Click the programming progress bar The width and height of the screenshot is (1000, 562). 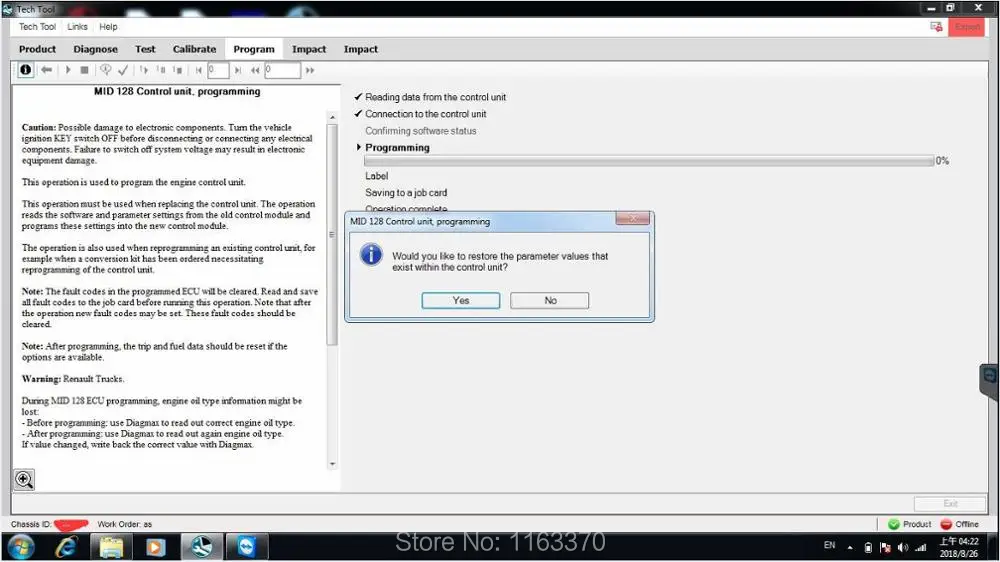coord(649,161)
